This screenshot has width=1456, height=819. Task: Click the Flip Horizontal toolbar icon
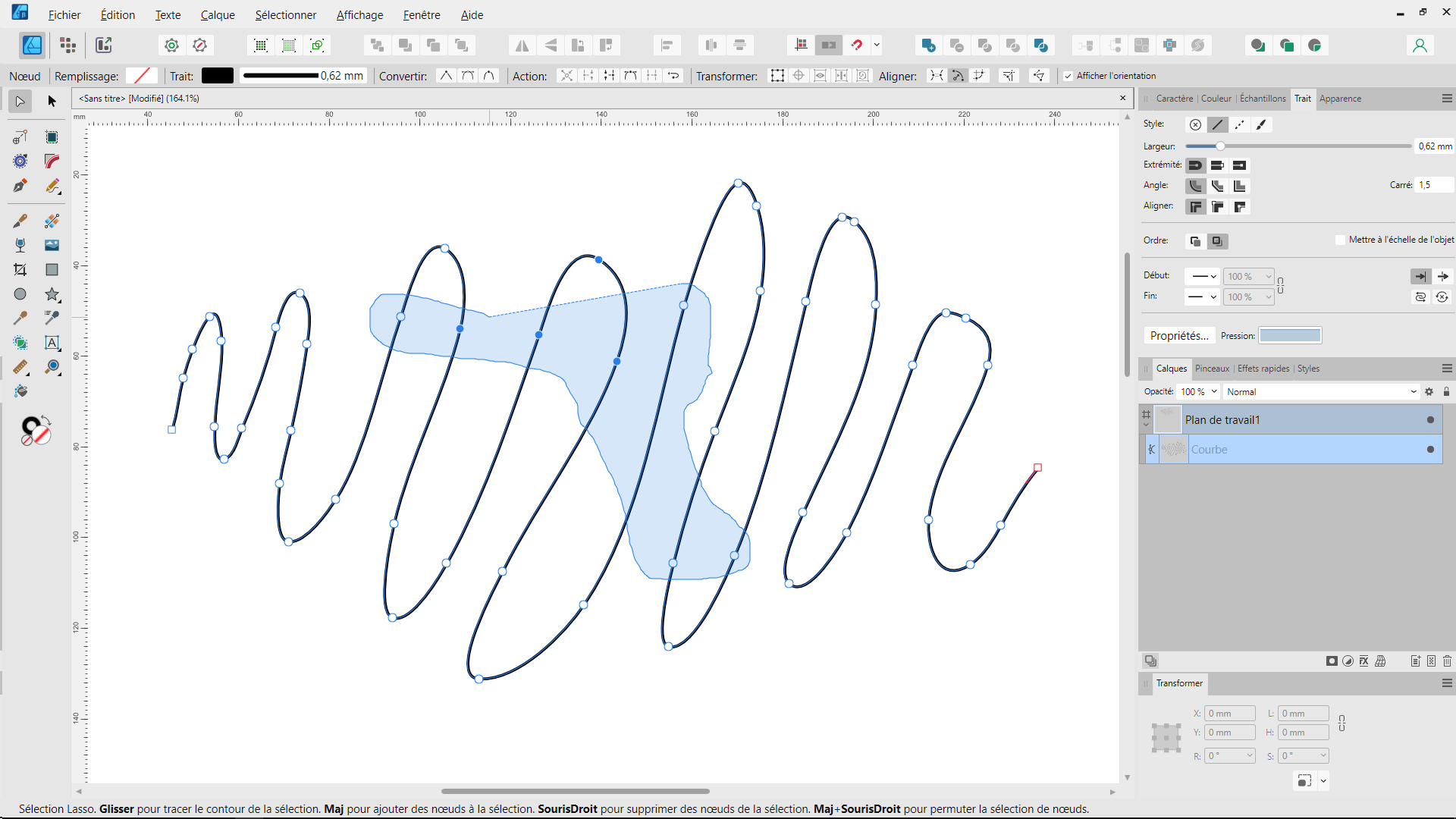coord(522,45)
